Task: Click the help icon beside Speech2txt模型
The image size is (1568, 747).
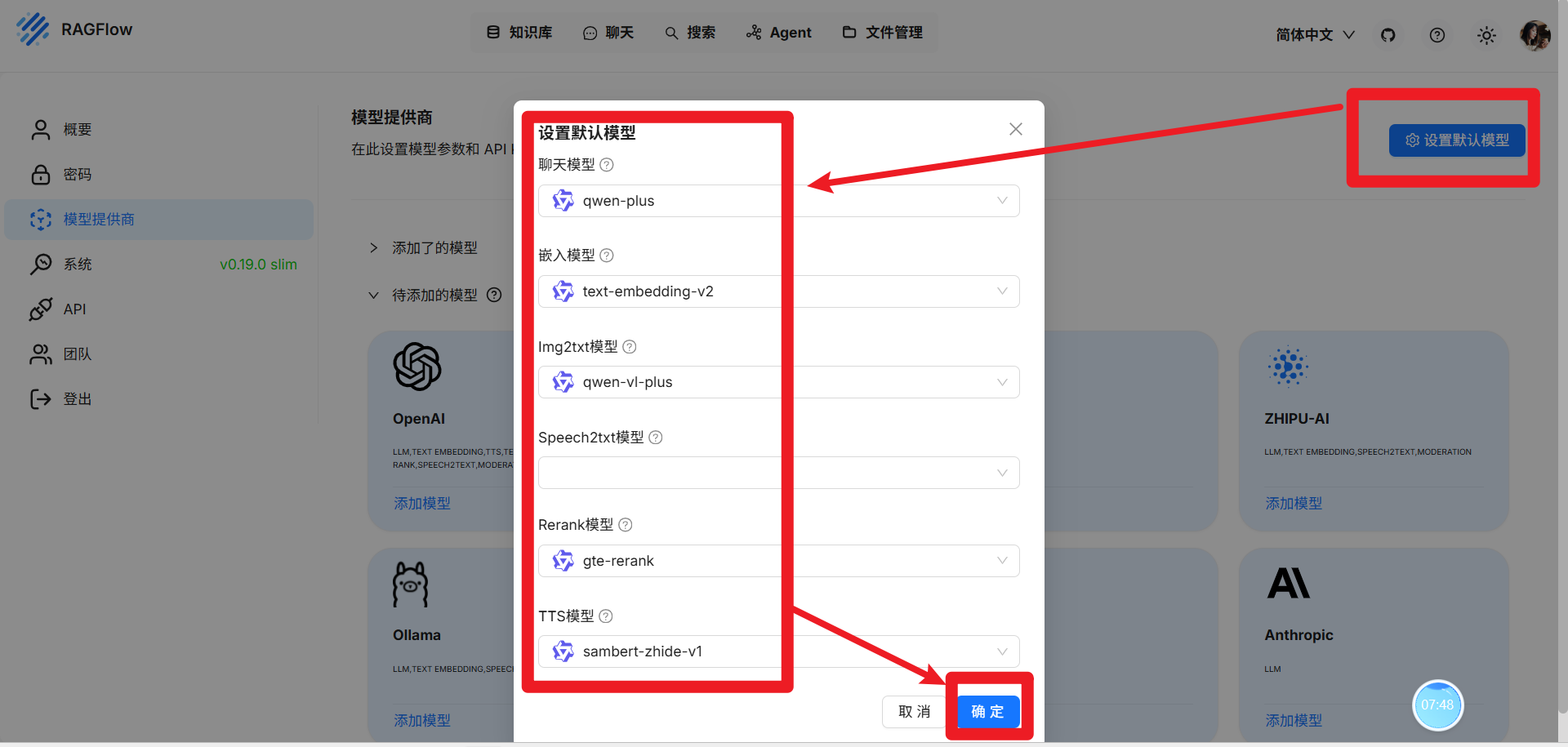Action: [656, 438]
